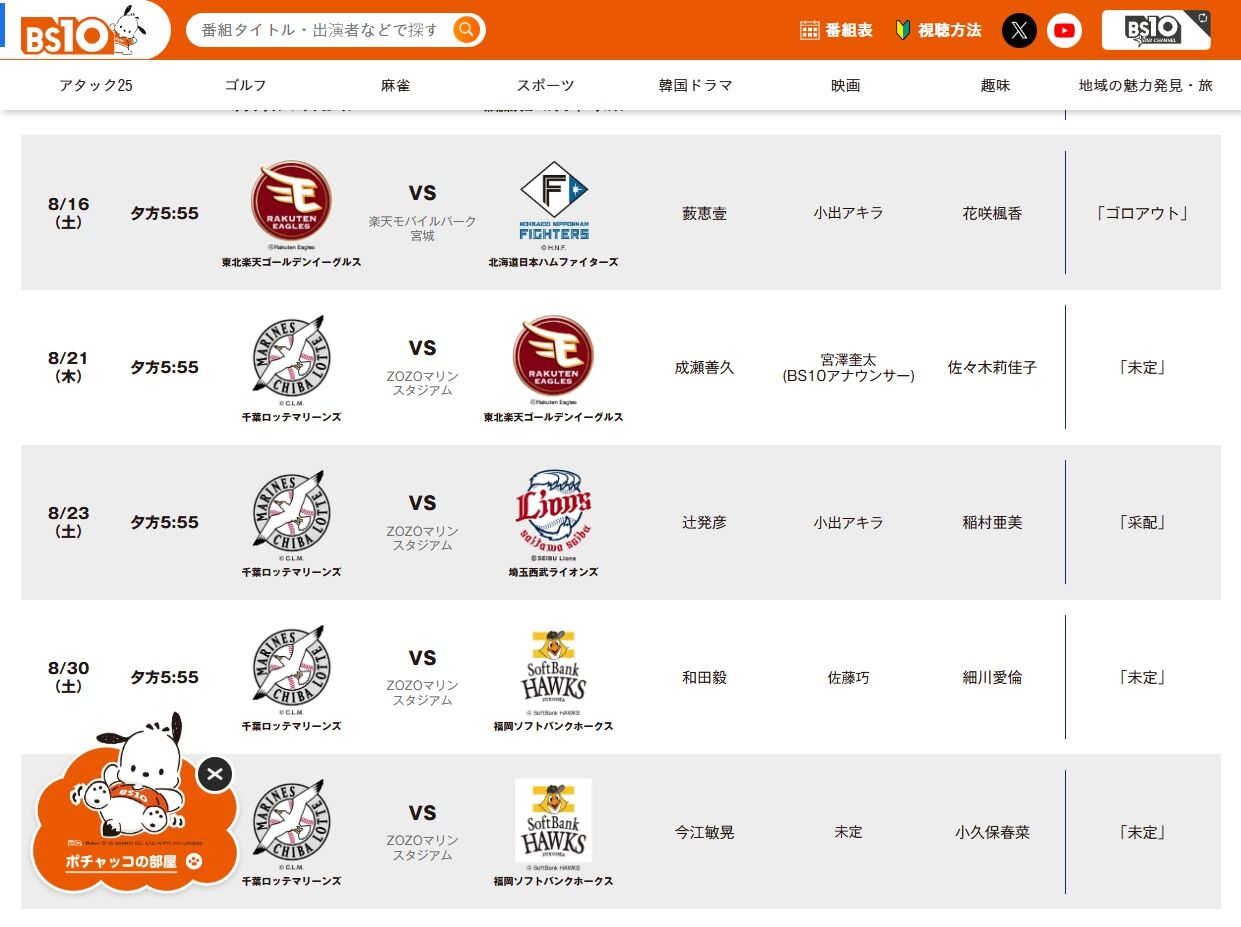Viewport: 1241px width, 927px height.
Task: Click team name 埼玉西武ライオンズ
Action: pos(553,572)
